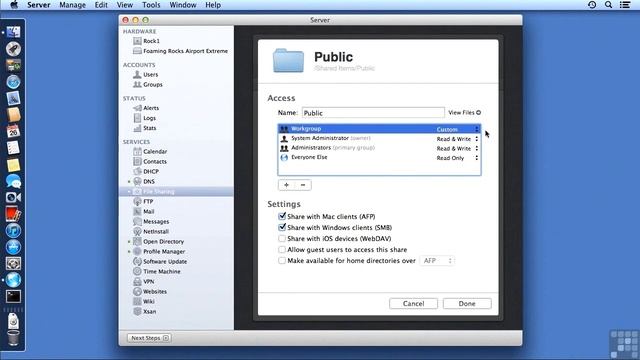Image resolution: width=640 pixels, height=360 pixels.
Task: Select the Workgroup row in access list
Action: click(379, 129)
